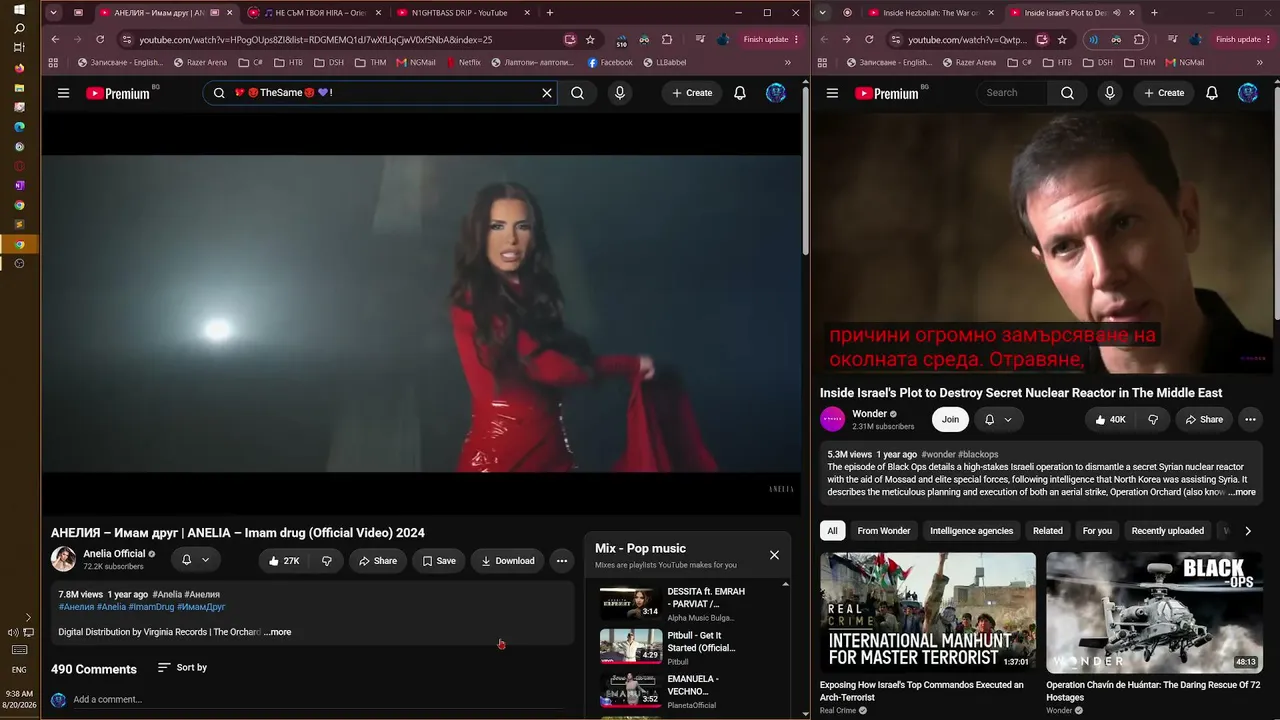Click the search button in right YouTube window

pyautogui.click(x=1067, y=93)
